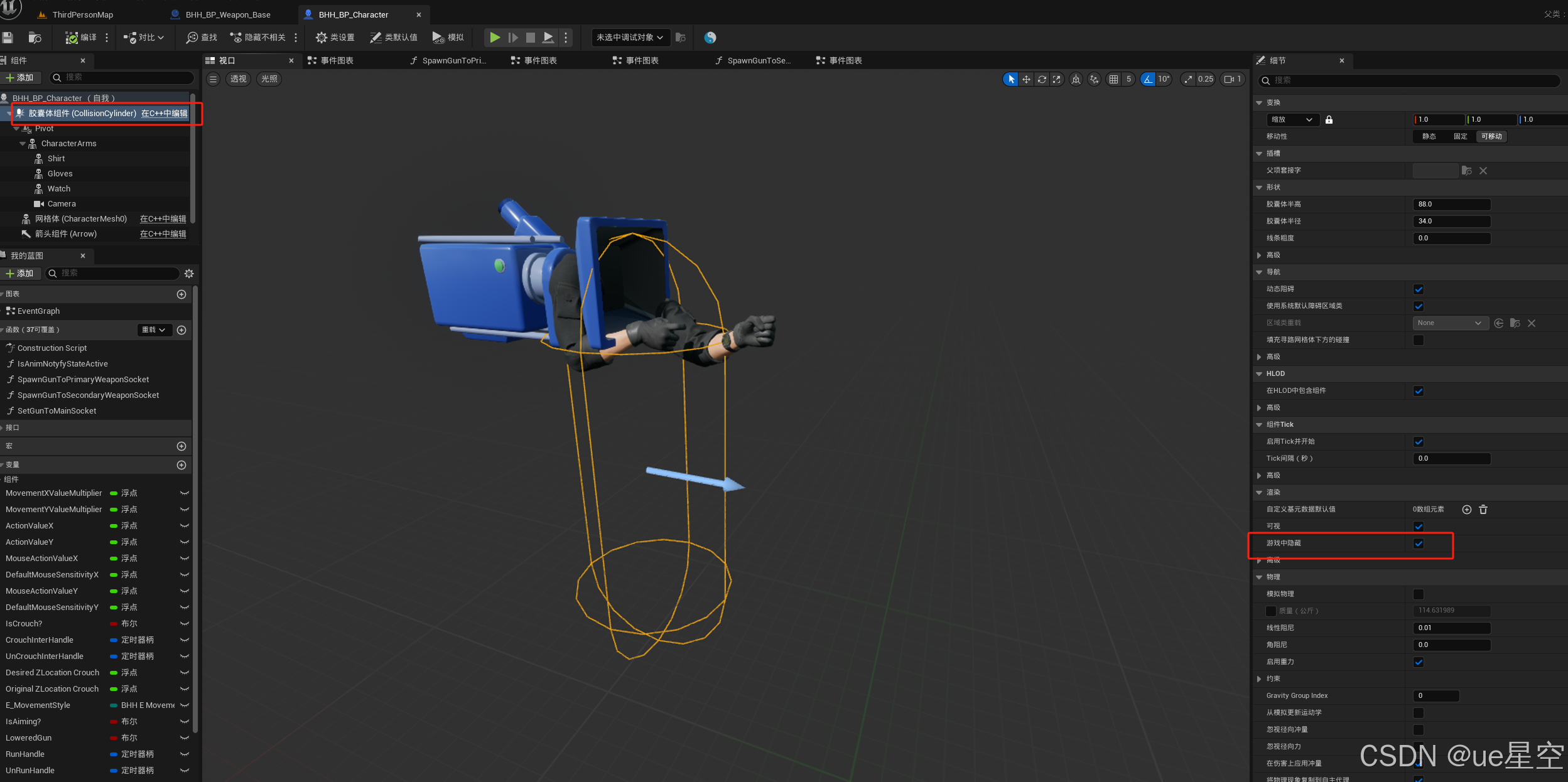Click the 胶囊体半高 value field
The width and height of the screenshot is (1568, 782).
(x=1451, y=205)
